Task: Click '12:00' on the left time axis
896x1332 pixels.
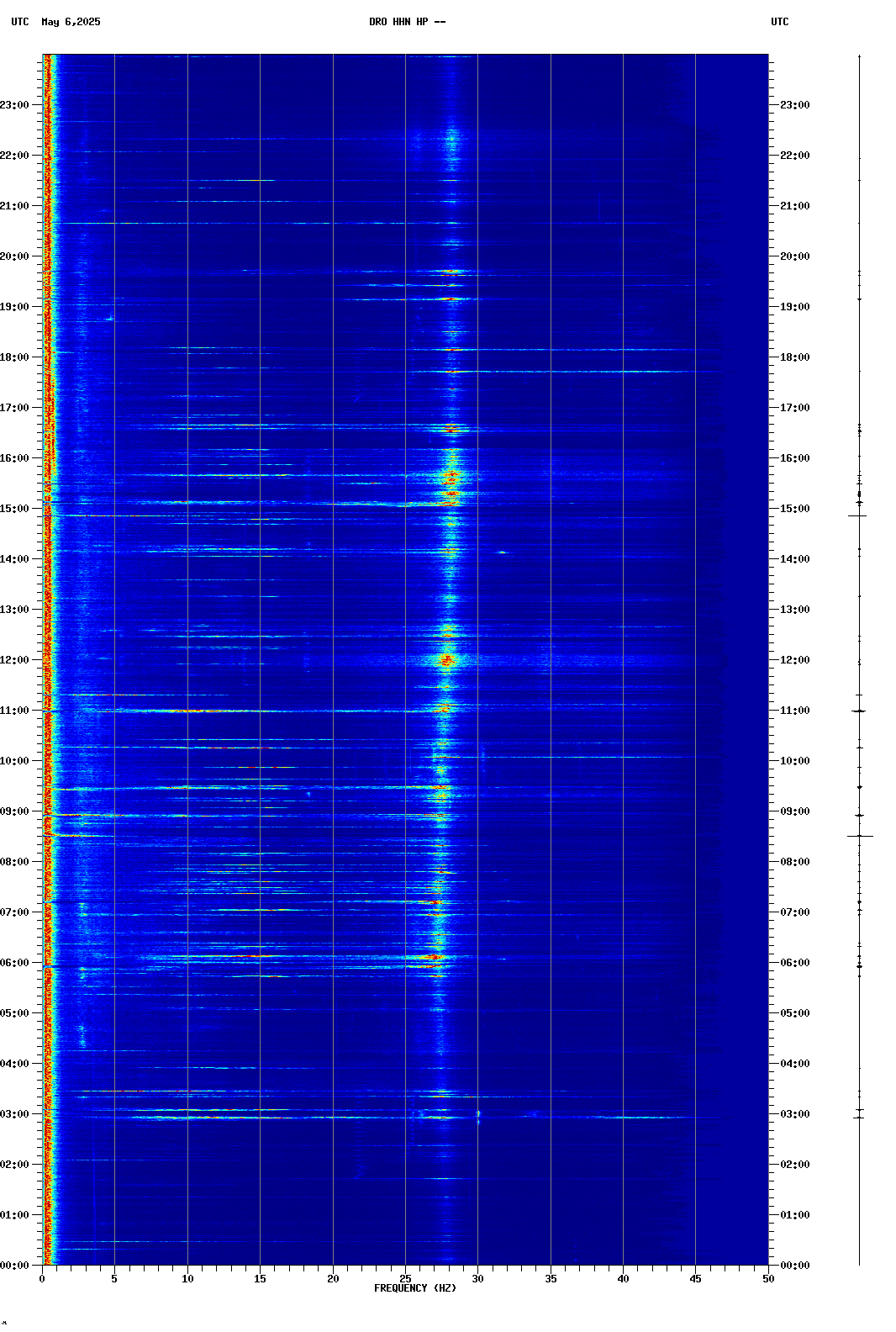Action: [14, 660]
